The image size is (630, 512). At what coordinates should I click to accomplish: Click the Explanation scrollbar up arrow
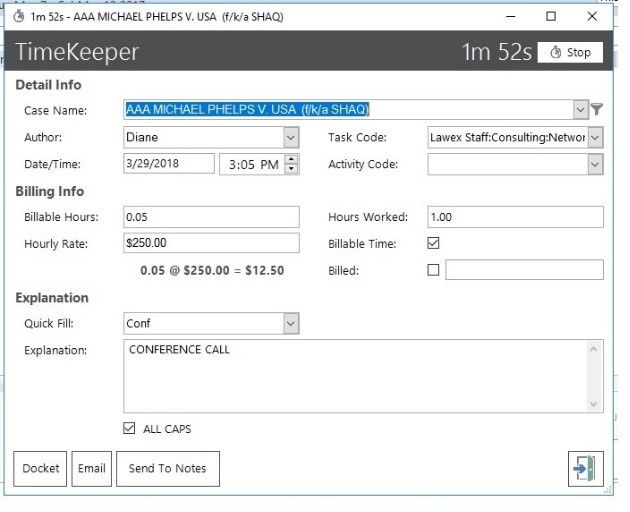click(x=593, y=349)
